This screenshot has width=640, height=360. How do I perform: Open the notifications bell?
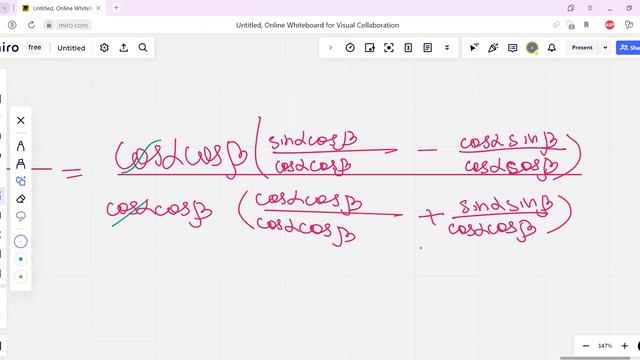pos(552,48)
